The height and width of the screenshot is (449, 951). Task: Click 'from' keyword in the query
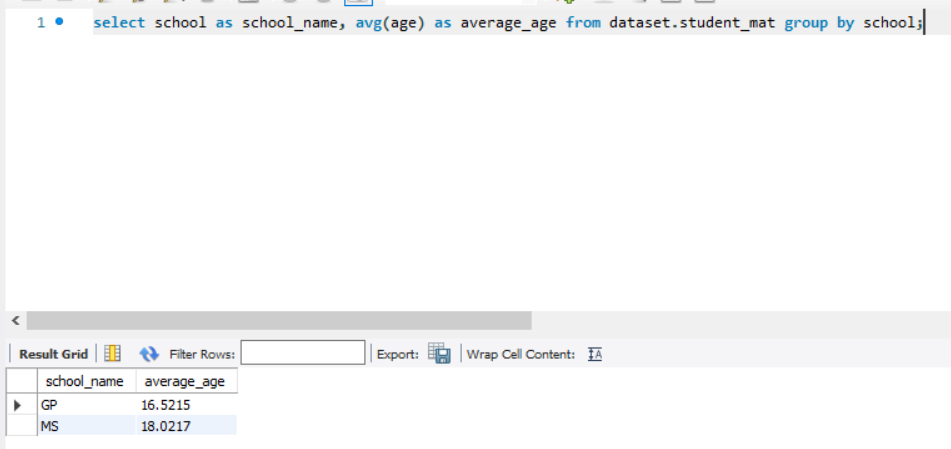tap(583, 23)
